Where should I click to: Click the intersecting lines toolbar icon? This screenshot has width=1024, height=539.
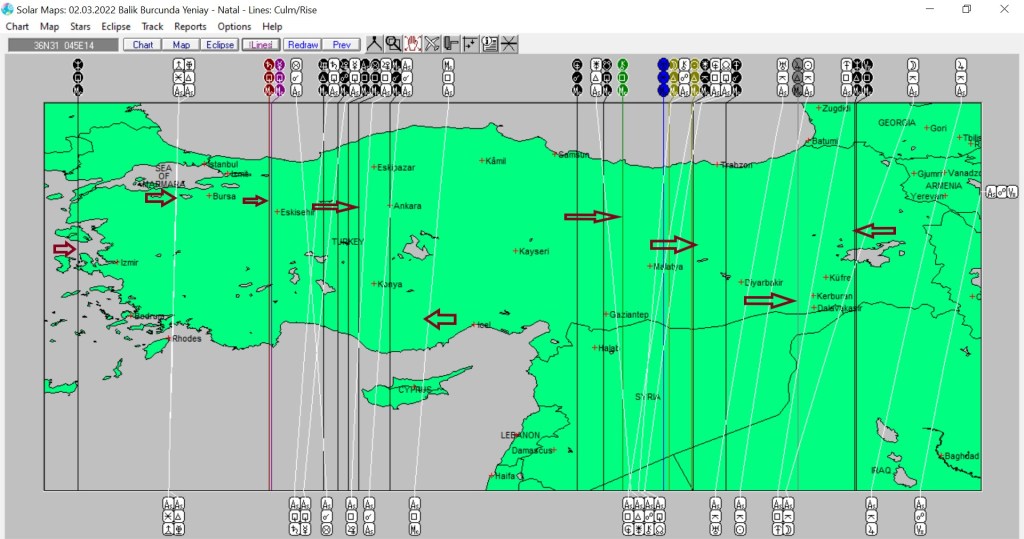(x=509, y=44)
